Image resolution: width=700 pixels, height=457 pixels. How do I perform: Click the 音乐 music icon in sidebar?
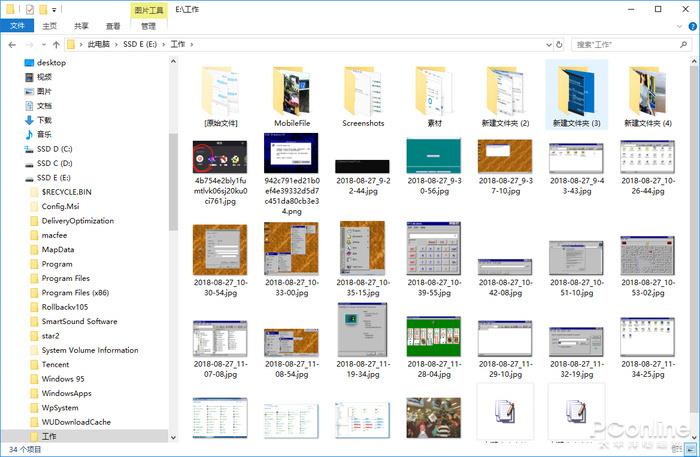28,134
